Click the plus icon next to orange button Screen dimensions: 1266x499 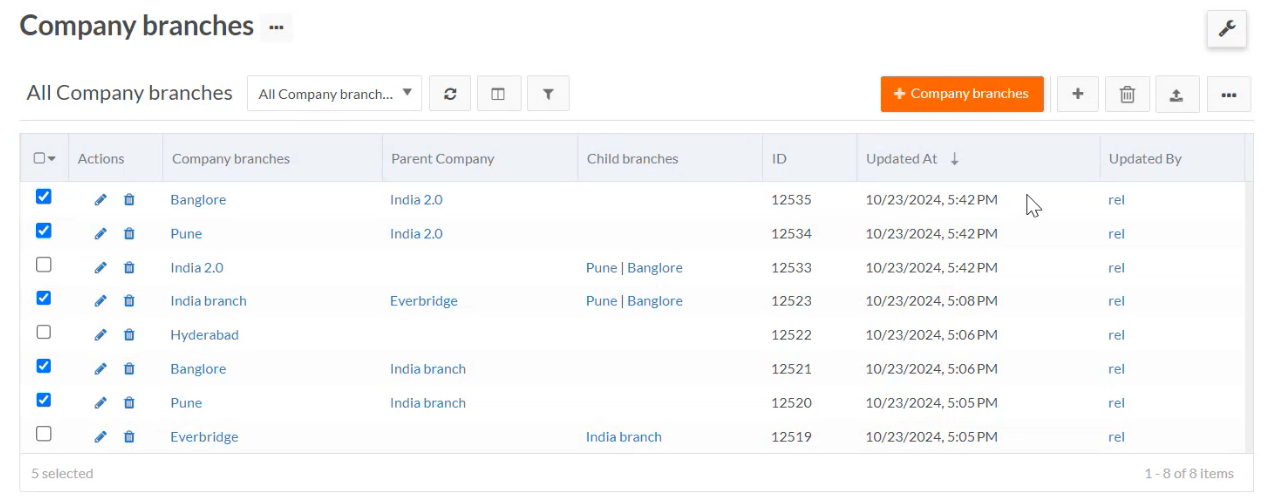[1077, 94]
